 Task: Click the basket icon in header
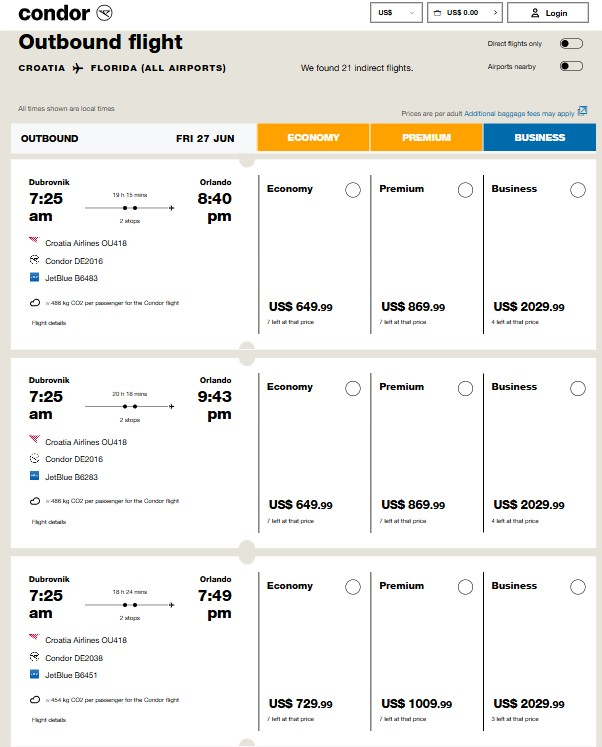[437, 13]
